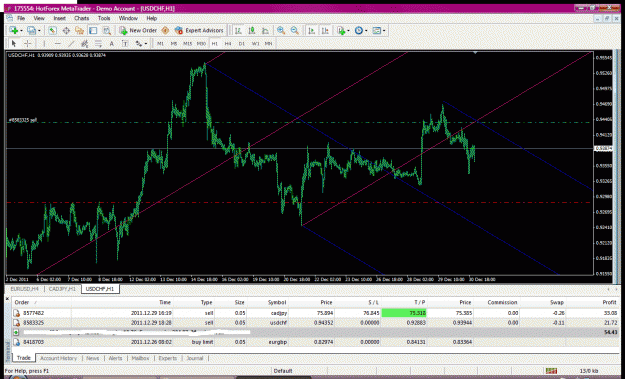Open the Profiles toolbar icon

click(31, 30)
